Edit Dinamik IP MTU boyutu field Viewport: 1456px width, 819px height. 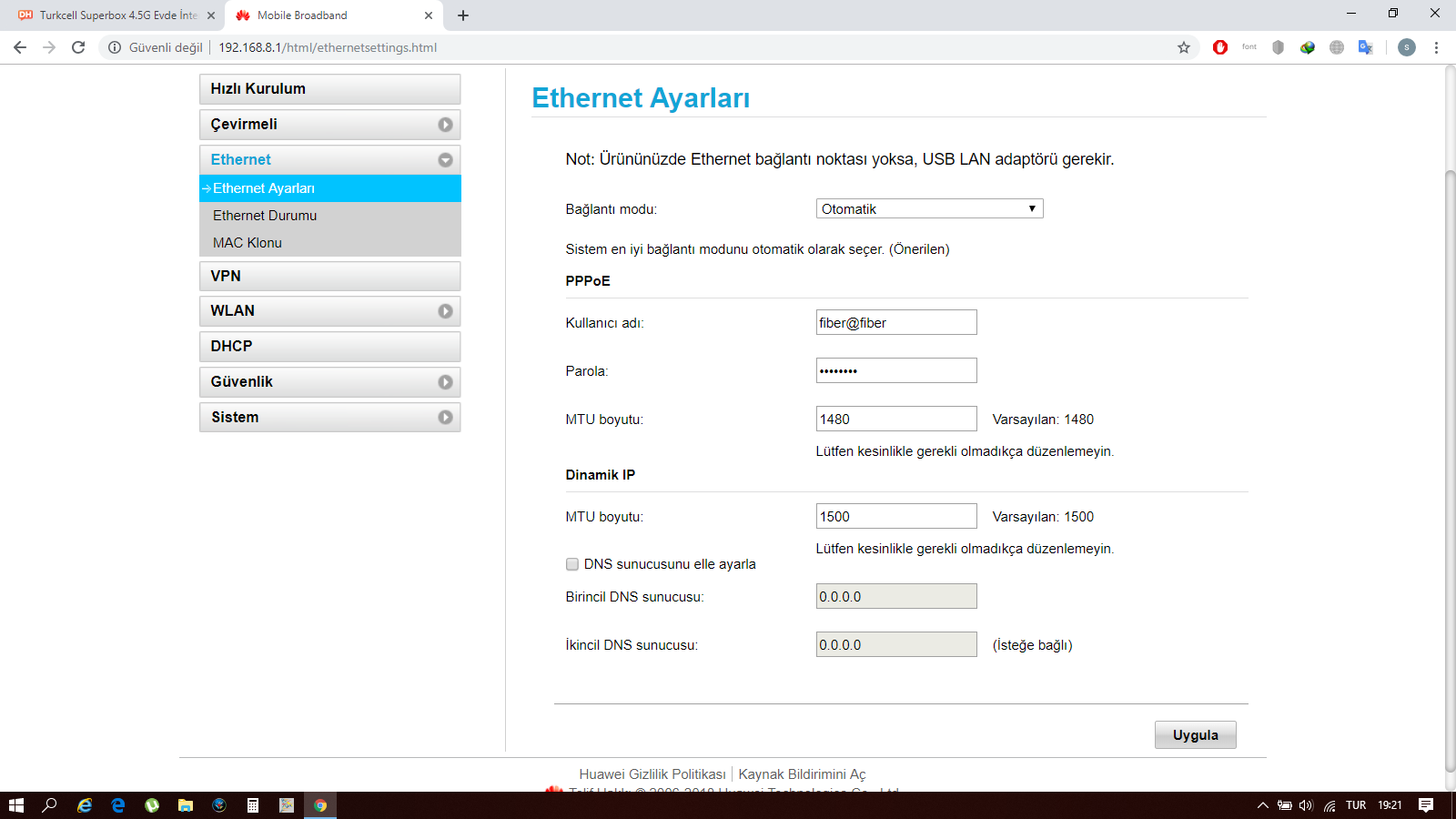[896, 516]
